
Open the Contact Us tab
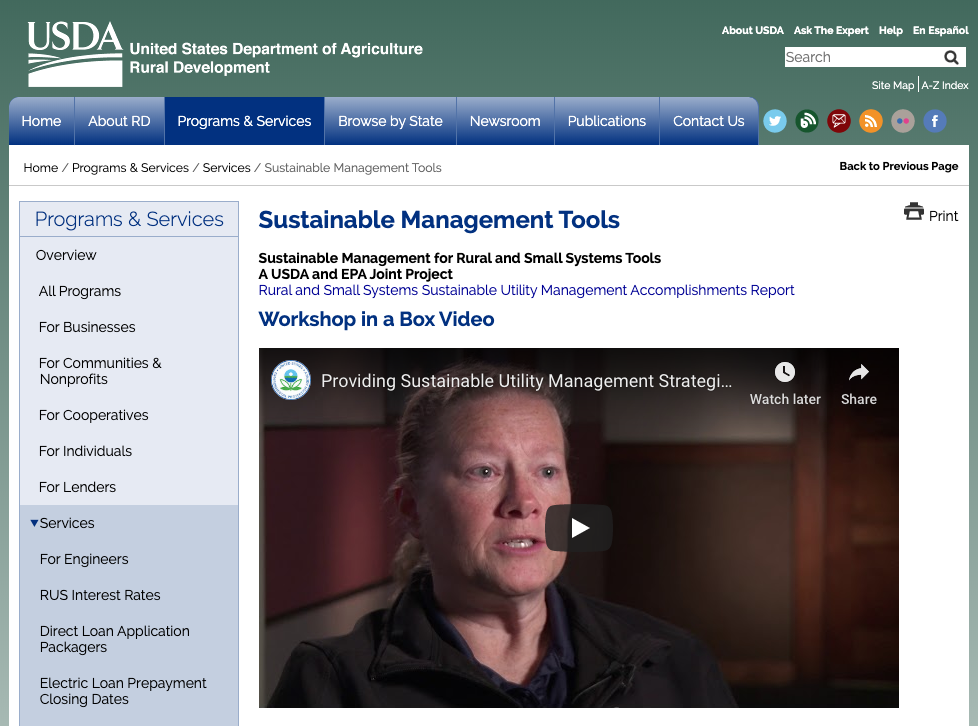click(709, 121)
